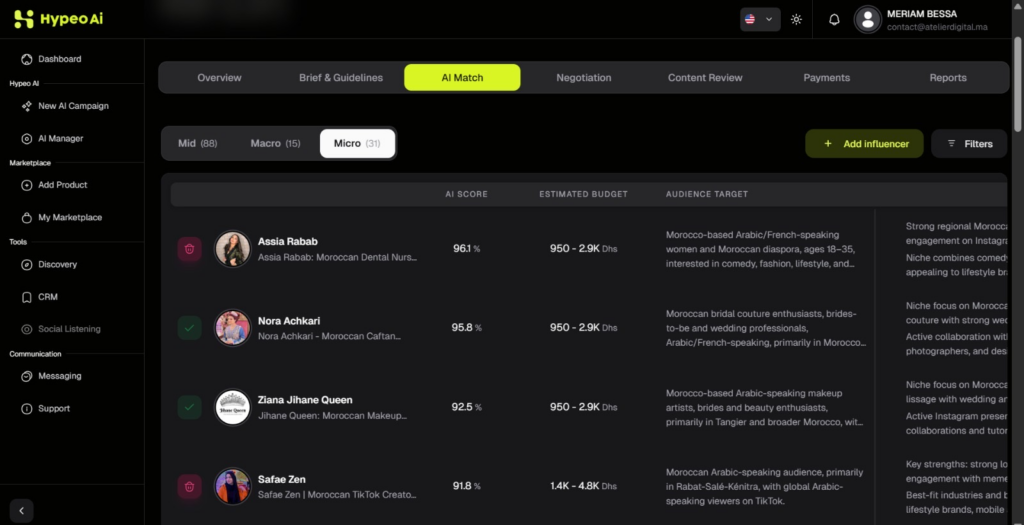Screen dimensions: 1024x525
Task: Open the notifications bell
Action: [x=834, y=20]
